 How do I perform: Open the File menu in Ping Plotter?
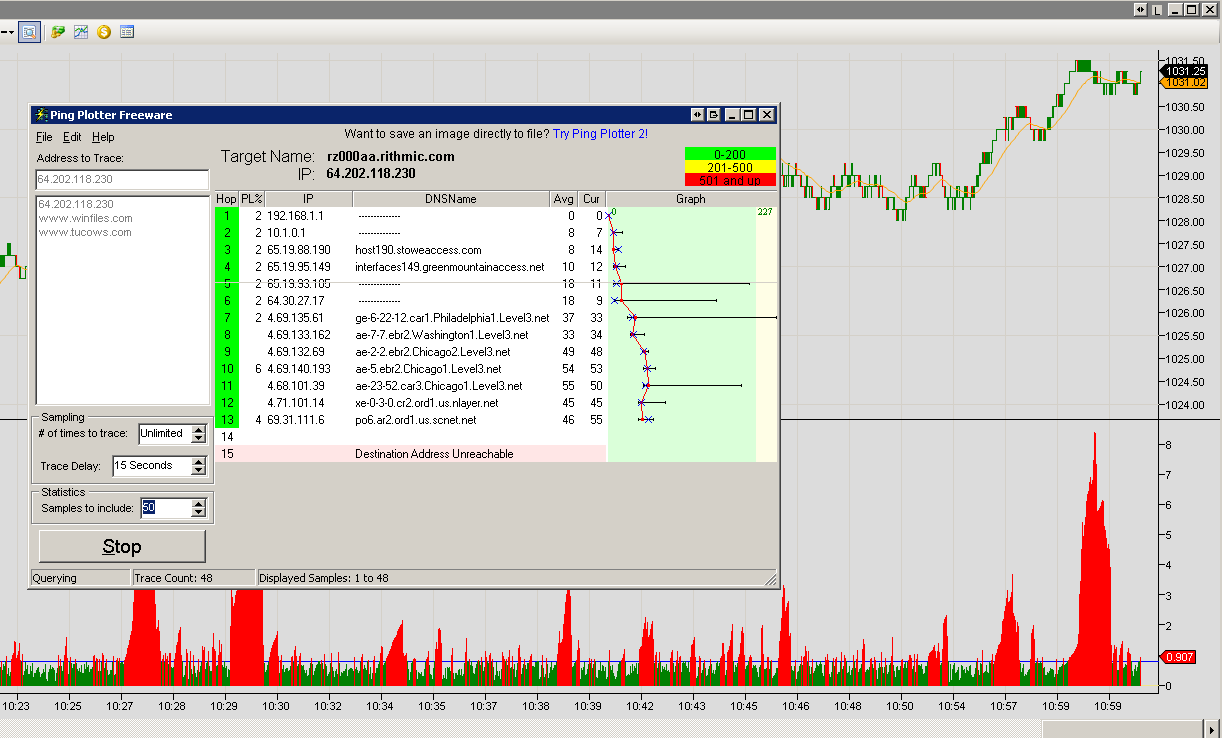(x=44, y=137)
